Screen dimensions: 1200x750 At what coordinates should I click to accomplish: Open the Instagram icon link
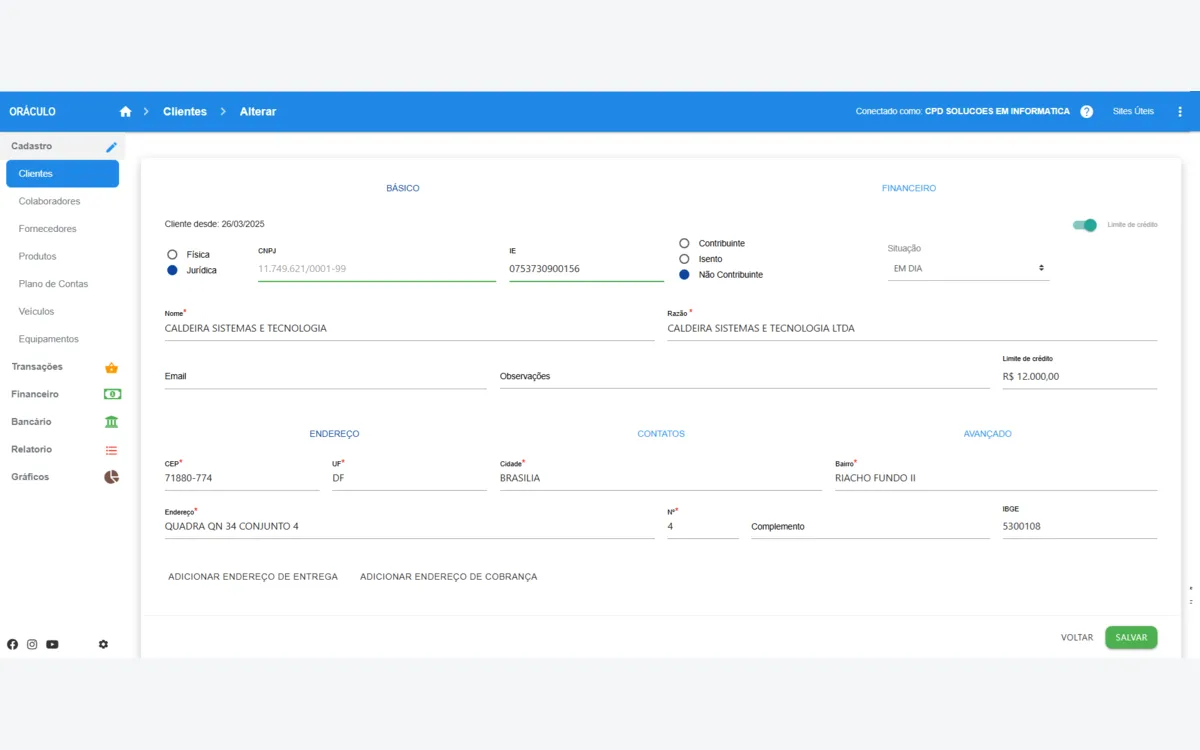coord(32,645)
